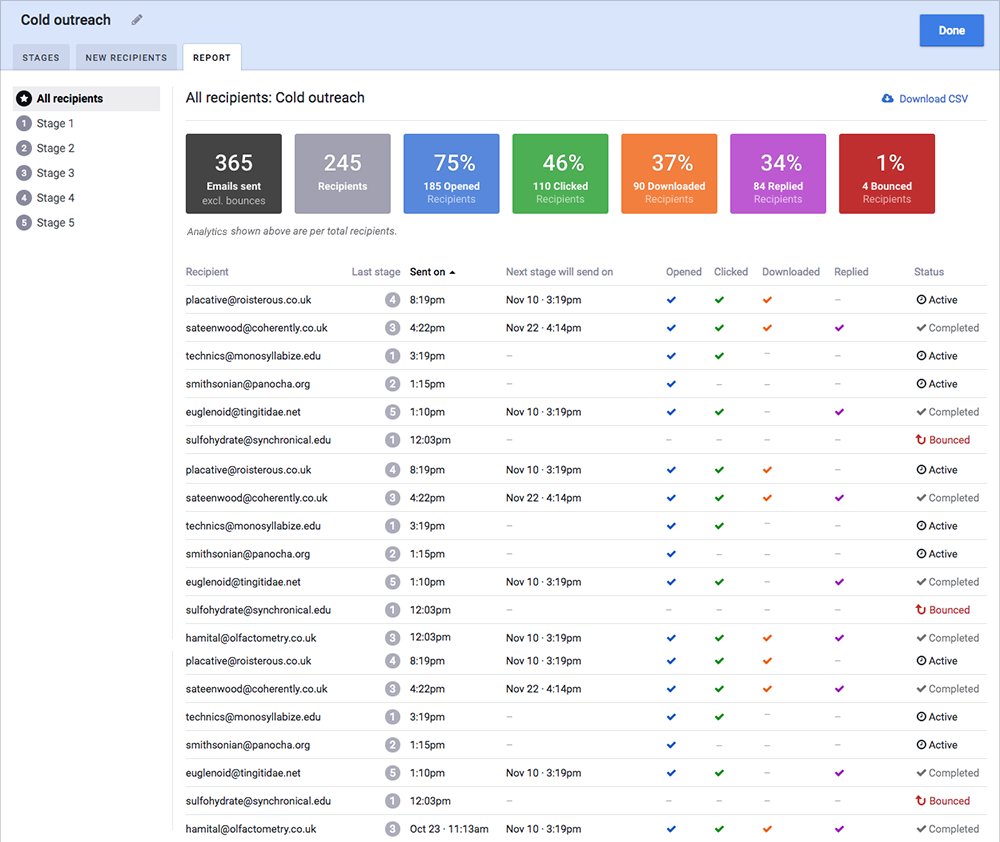The image size is (1000, 842).
Task: Click green clicked check, 12:03pm hamital row
Action: tap(719, 638)
